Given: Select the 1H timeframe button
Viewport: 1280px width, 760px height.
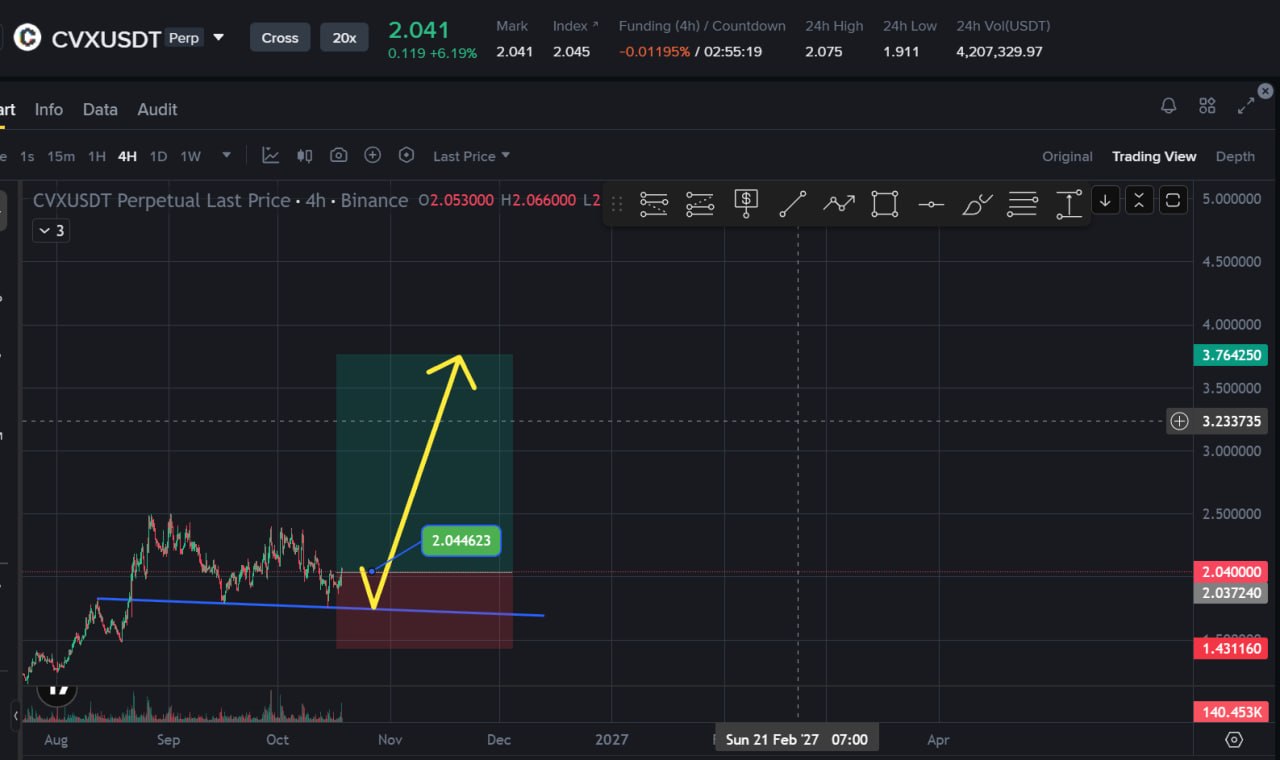Looking at the screenshot, I should 97,156.
